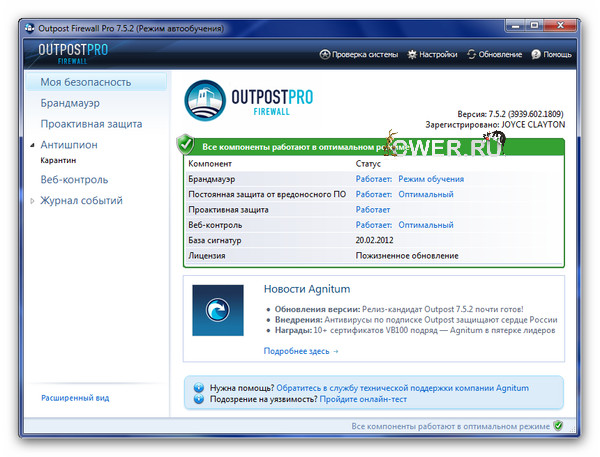Open the Подробнее здесь link

coord(300,351)
